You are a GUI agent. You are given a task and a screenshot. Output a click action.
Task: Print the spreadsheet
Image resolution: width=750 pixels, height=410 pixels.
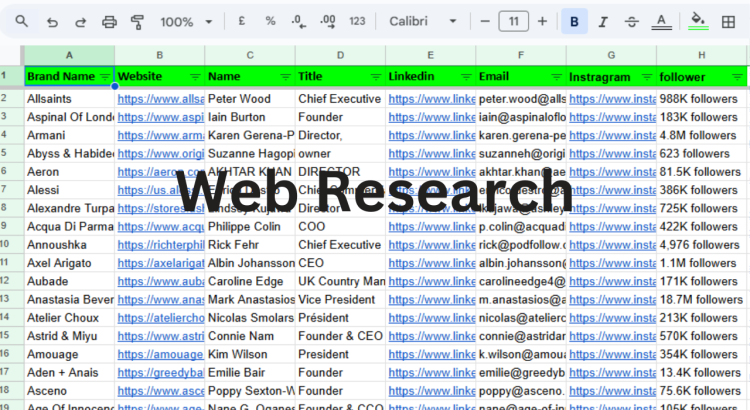[x=109, y=22]
